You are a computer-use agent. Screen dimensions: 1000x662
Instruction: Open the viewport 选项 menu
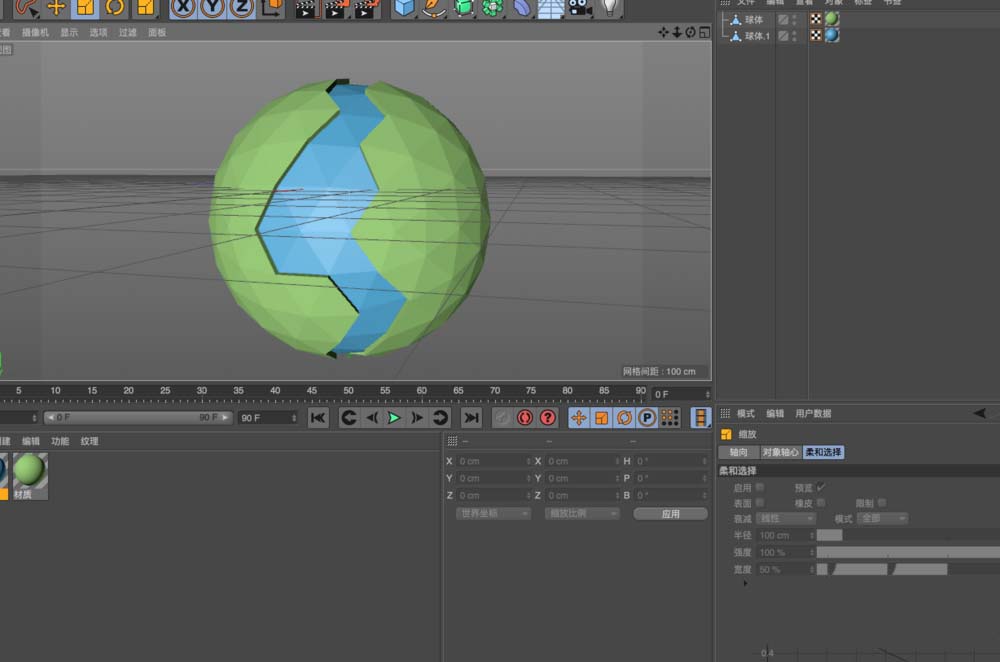[x=98, y=33]
